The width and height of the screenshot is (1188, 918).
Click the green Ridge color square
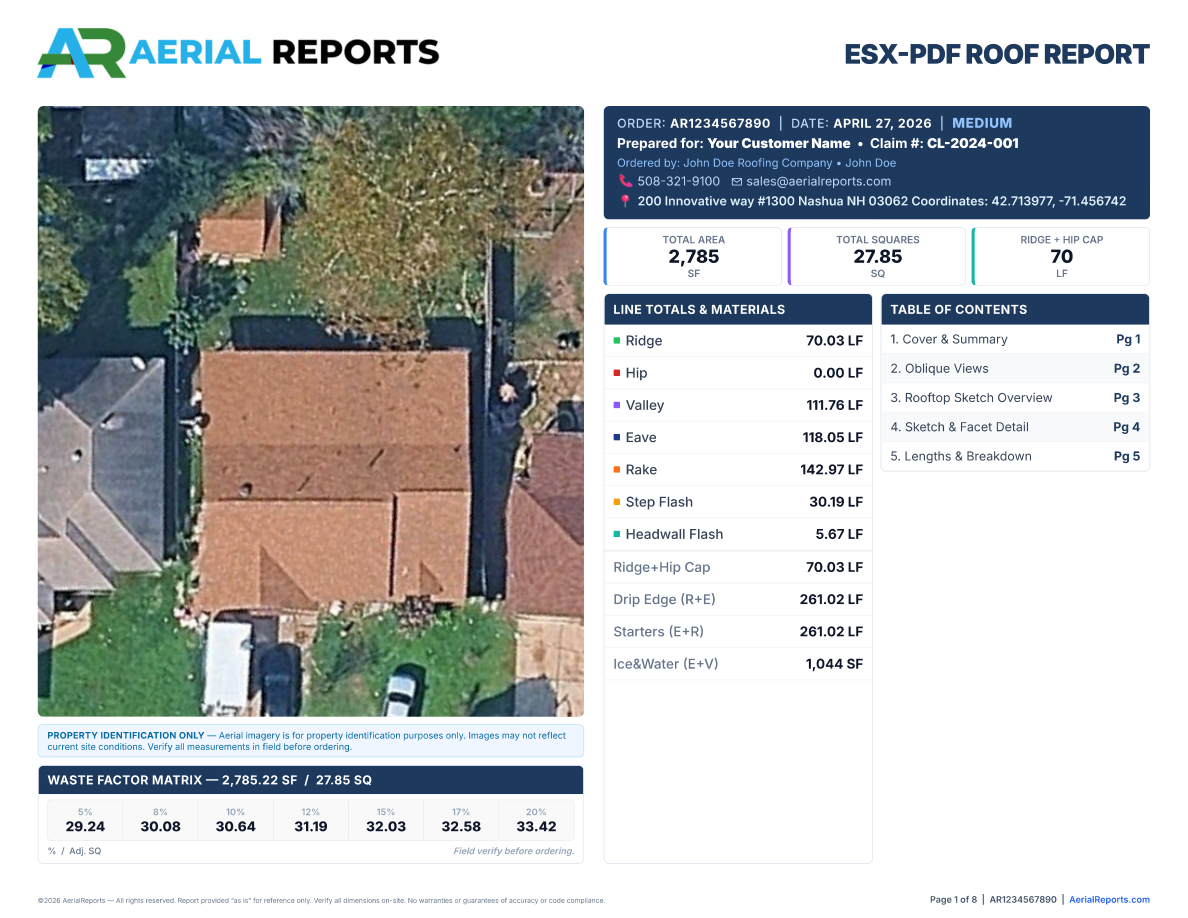pos(617,341)
